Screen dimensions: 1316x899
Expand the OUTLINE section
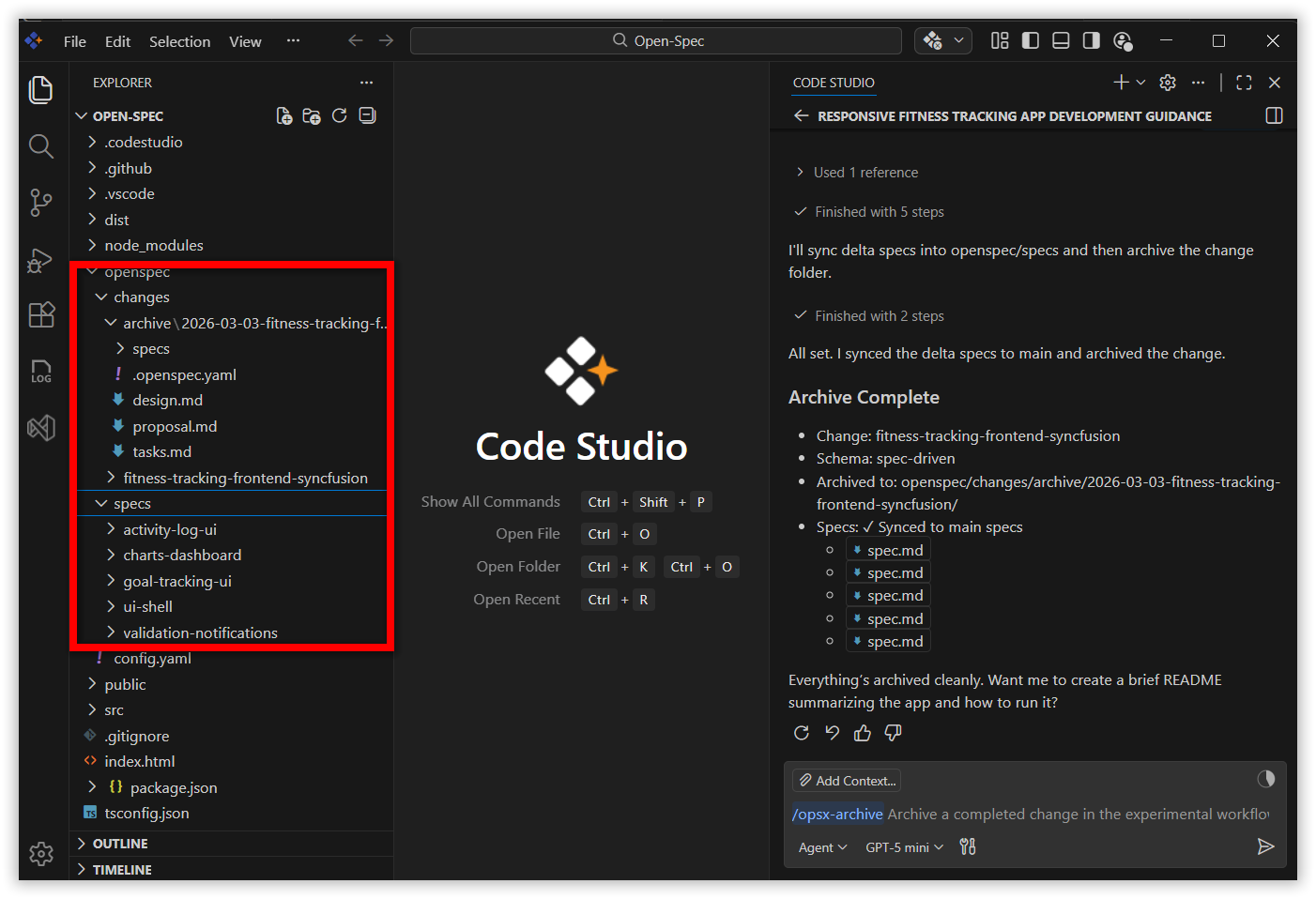(231, 844)
